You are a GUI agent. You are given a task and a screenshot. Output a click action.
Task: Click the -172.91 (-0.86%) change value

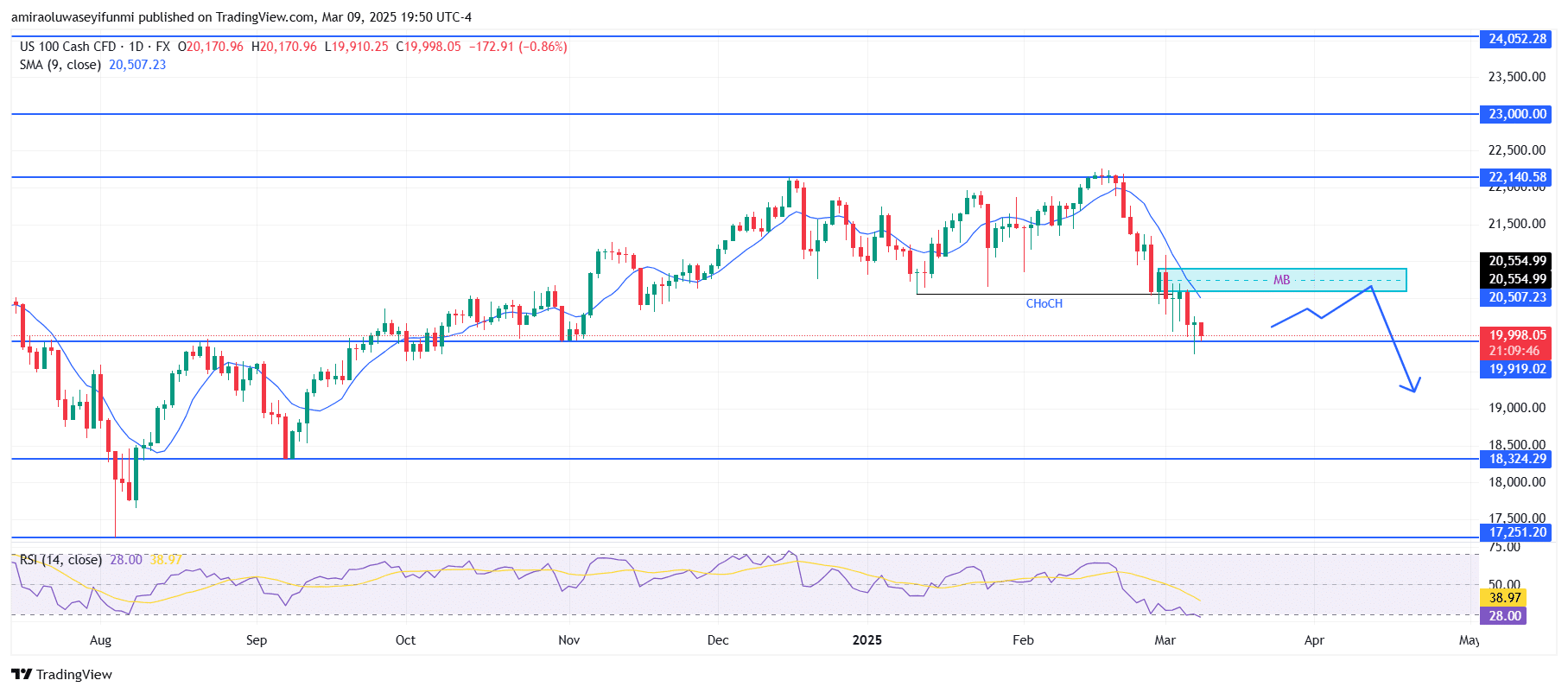coord(517,47)
